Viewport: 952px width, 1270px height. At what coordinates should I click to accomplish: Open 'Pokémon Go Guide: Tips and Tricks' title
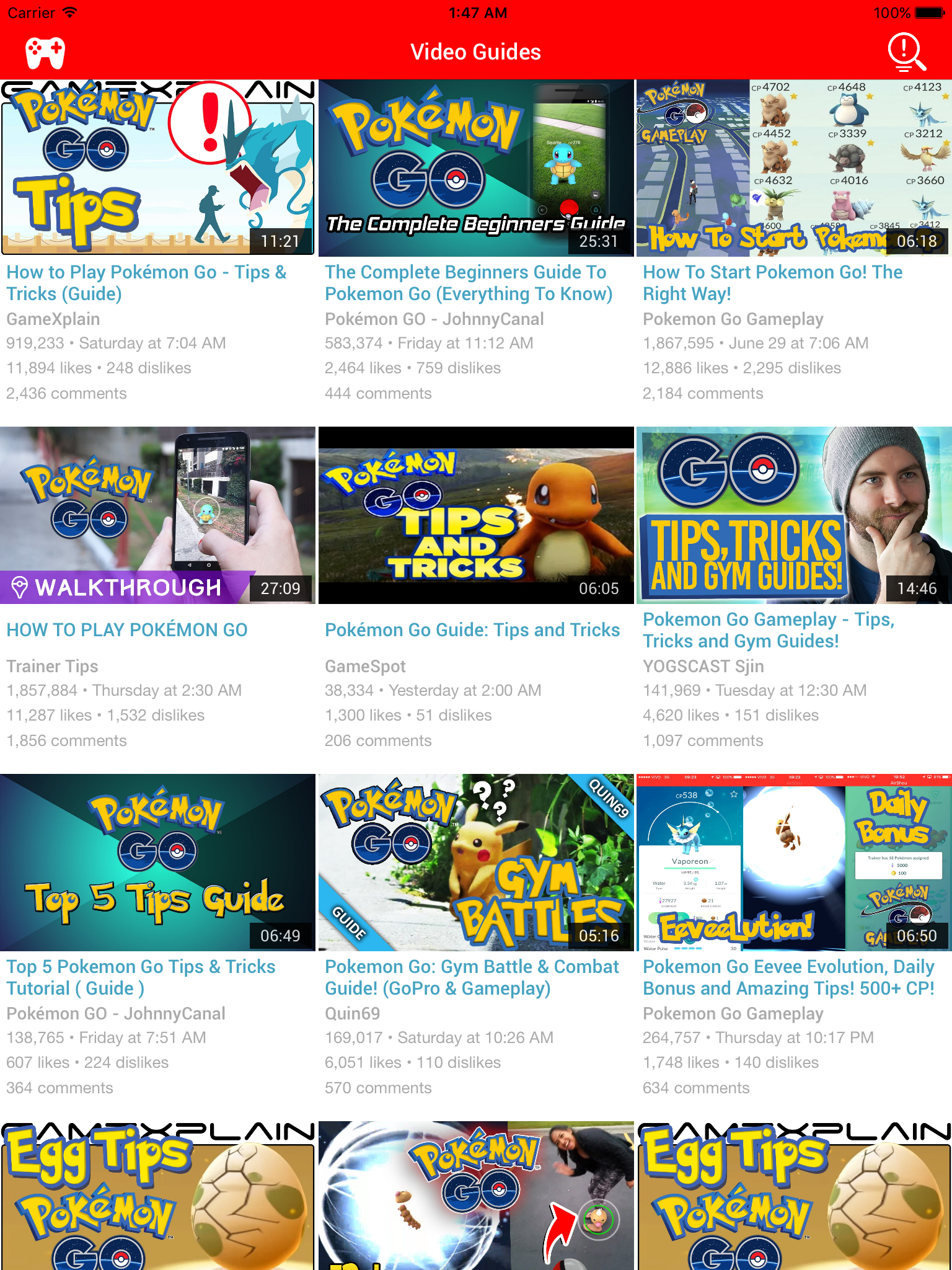[472, 630]
